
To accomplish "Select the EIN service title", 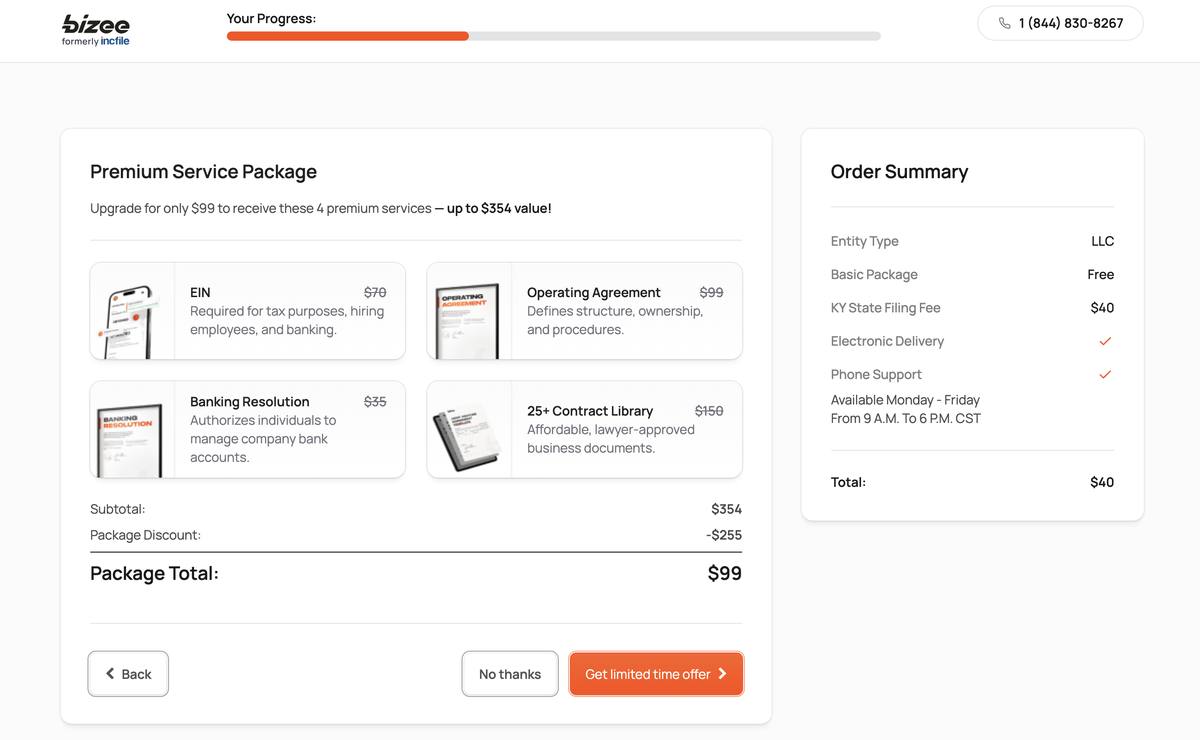I will (x=200, y=292).
